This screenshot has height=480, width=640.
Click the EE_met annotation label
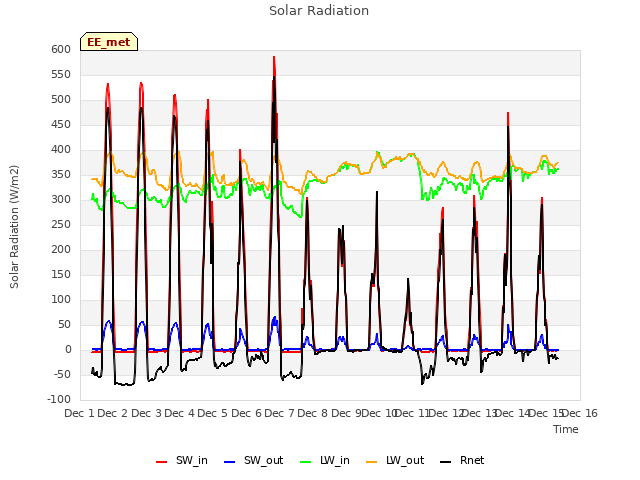tap(109, 42)
